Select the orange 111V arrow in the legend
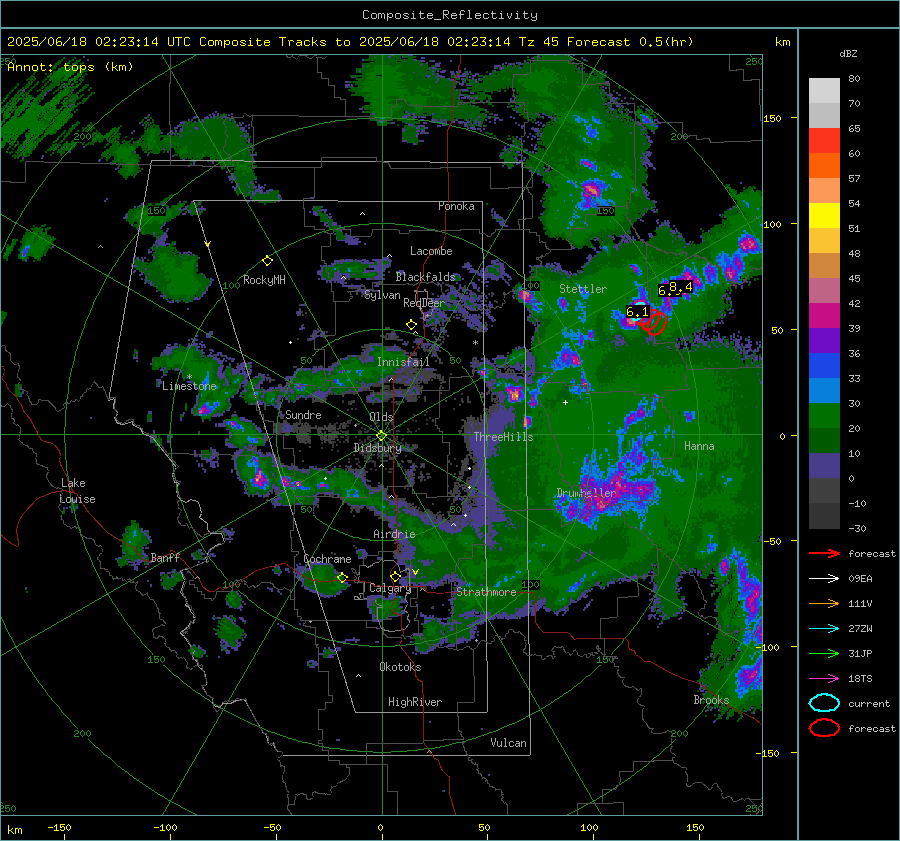Image resolution: width=900 pixels, height=841 pixels. (824, 603)
